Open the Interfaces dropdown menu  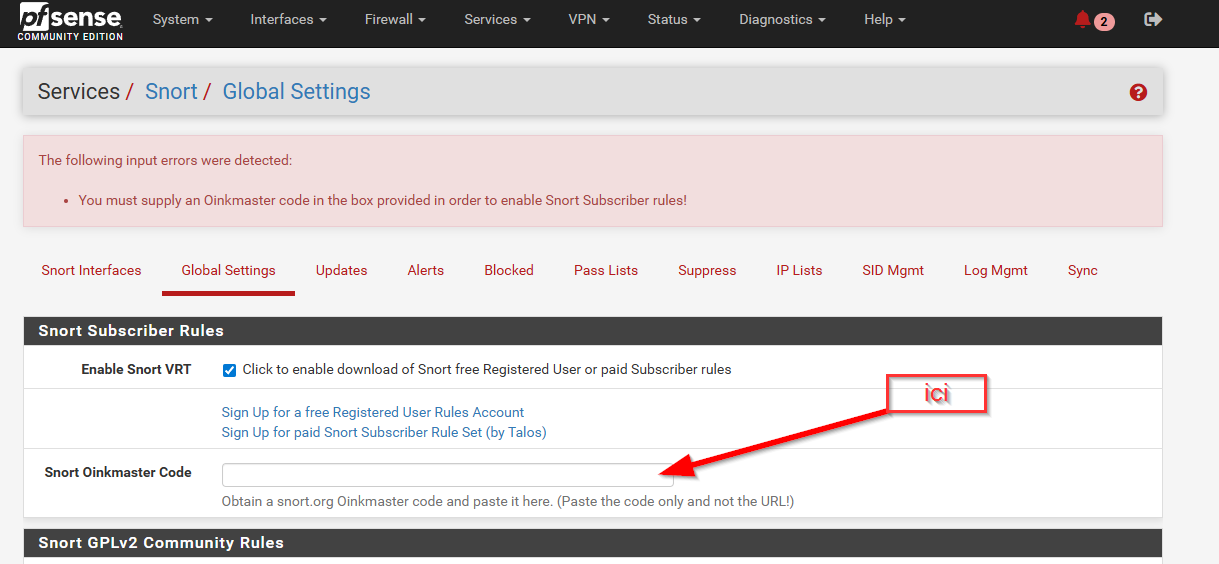pyautogui.click(x=288, y=20)
